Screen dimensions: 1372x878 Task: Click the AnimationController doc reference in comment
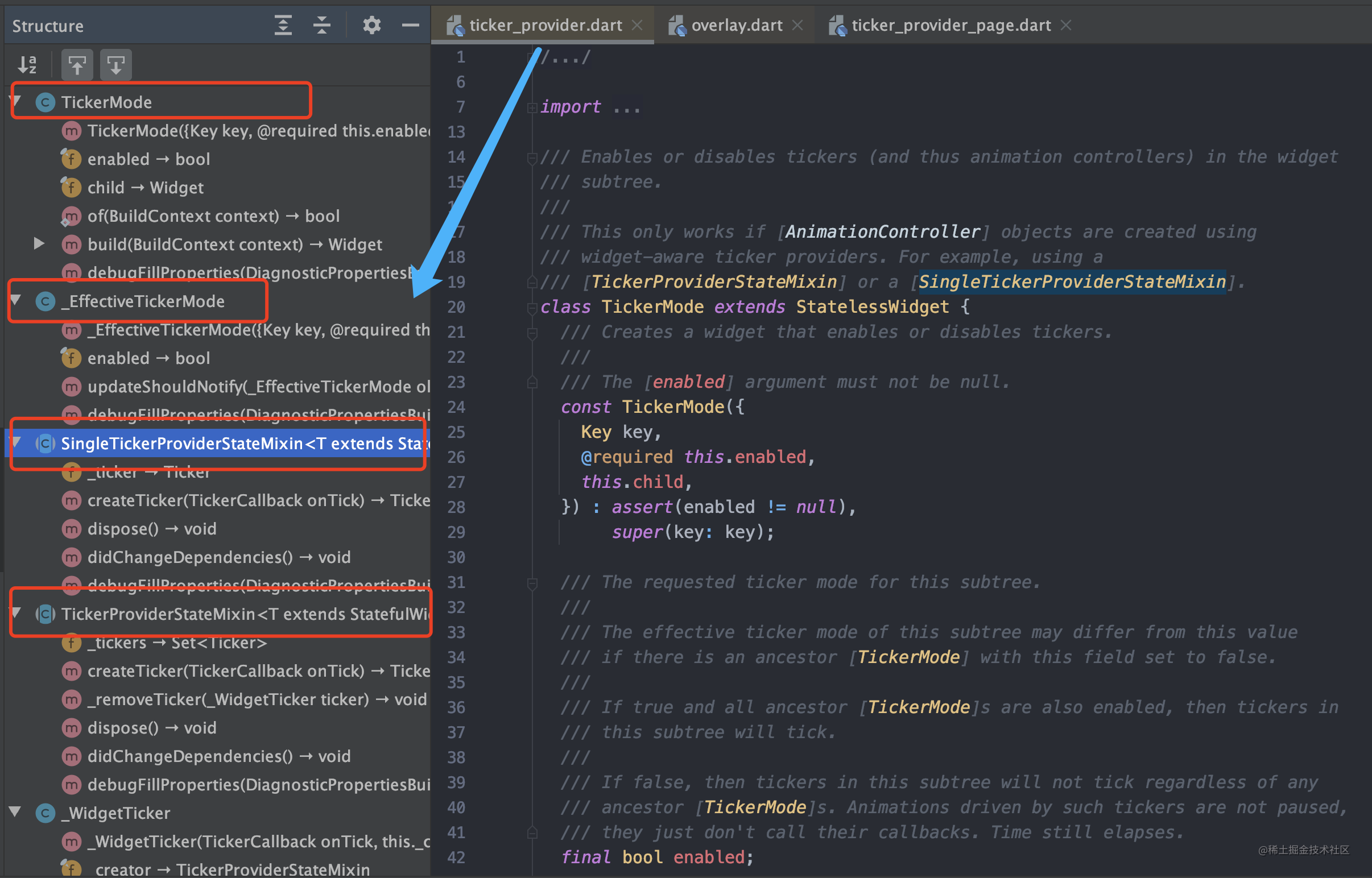[882, 231]
